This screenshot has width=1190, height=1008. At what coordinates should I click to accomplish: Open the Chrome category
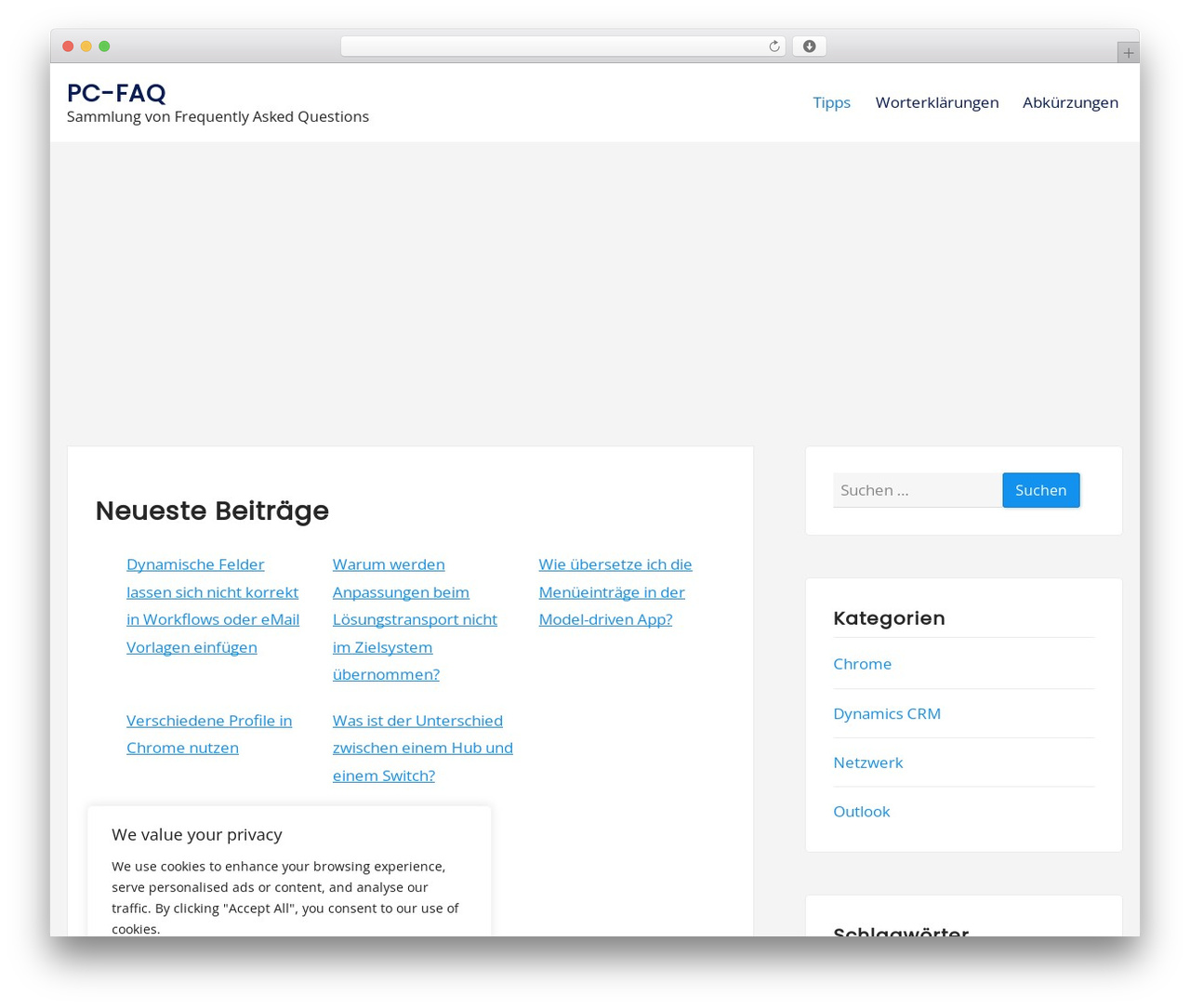[x=862, y=664]
